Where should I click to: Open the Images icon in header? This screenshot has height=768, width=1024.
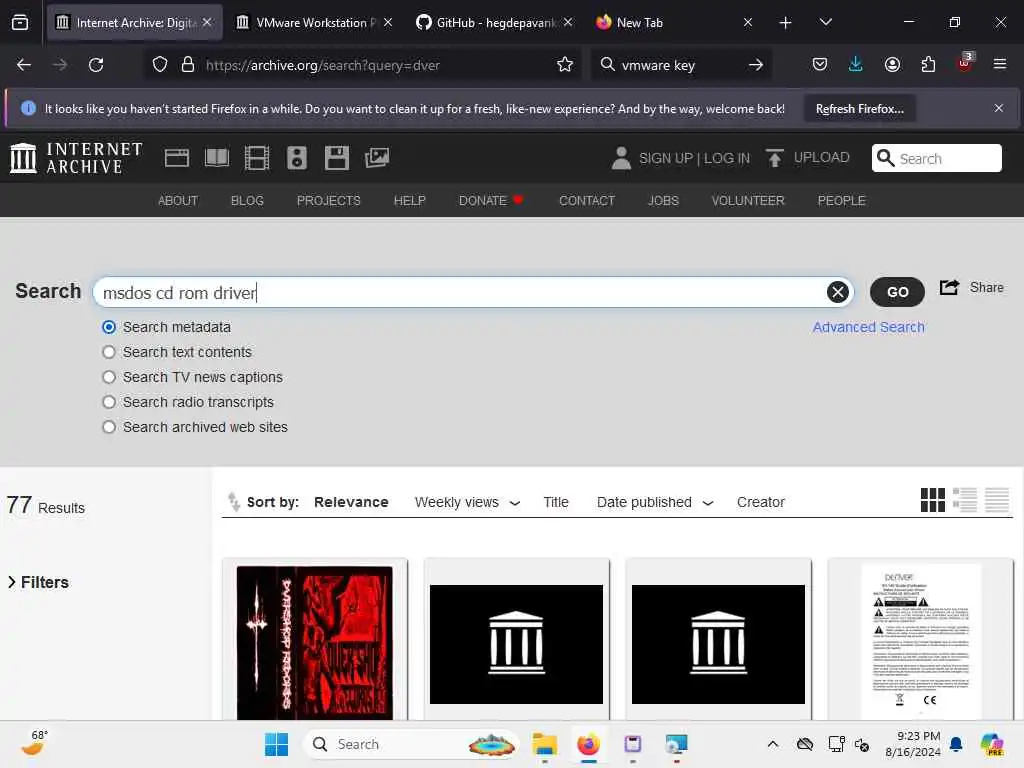tap(377, 158)
